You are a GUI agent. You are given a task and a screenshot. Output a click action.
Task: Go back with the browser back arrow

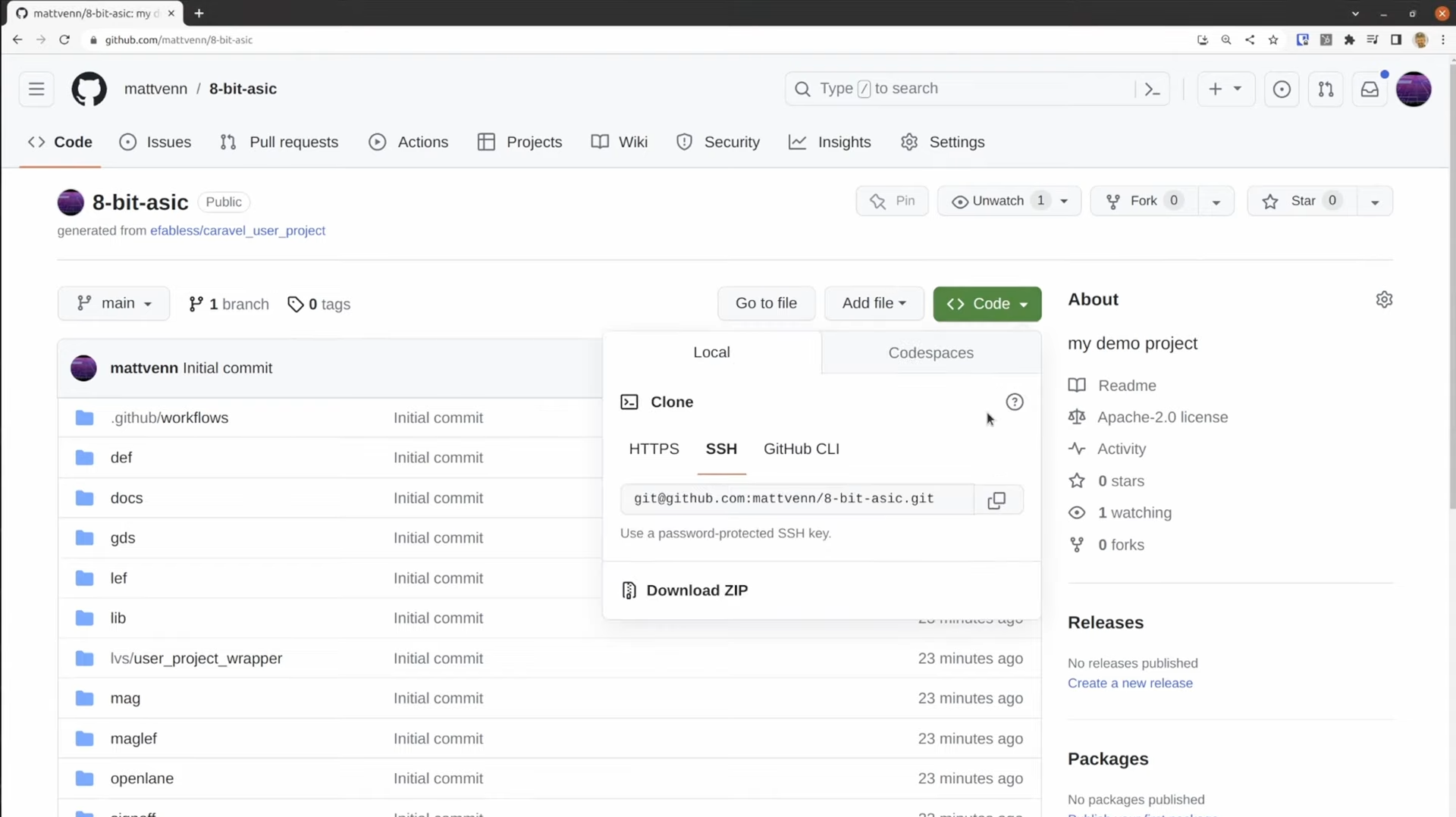click(17, 39)
